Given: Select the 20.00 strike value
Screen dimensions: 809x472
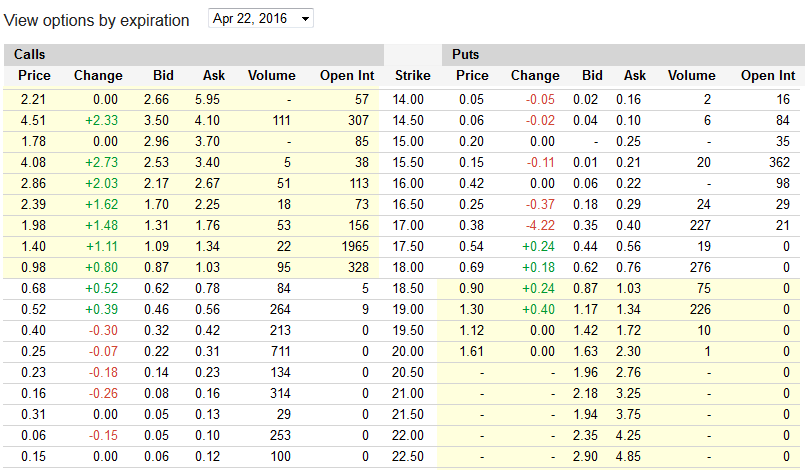Looking at the screenshot, I should tap(408, 352).
